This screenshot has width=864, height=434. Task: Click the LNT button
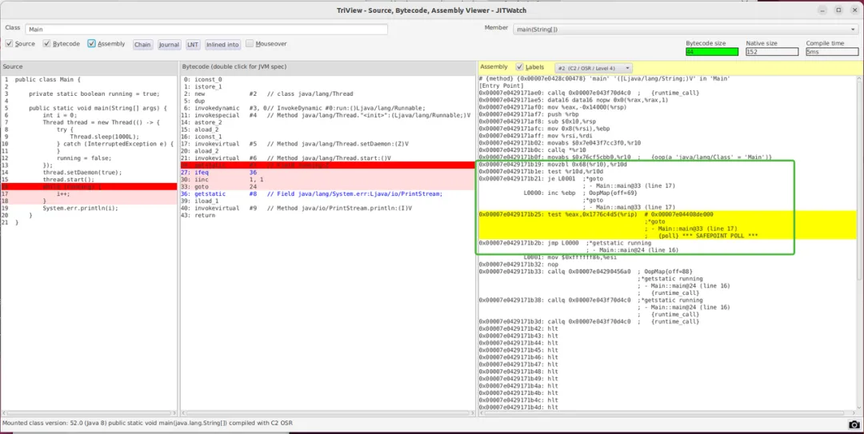192,45
